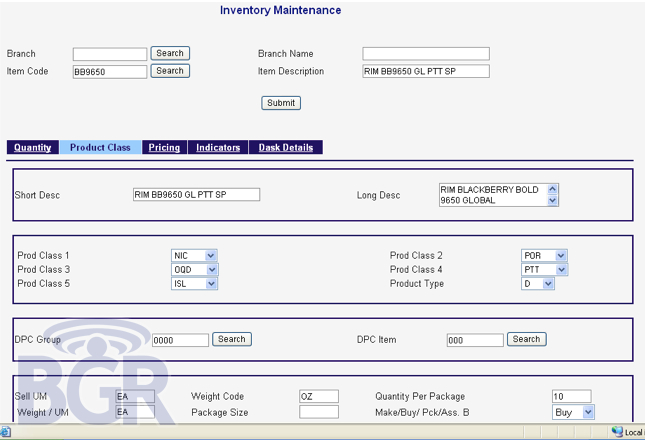645x440 pixels.
Task: Click the Local intranet zone icon in status bar
Action: tap(616, 432)
